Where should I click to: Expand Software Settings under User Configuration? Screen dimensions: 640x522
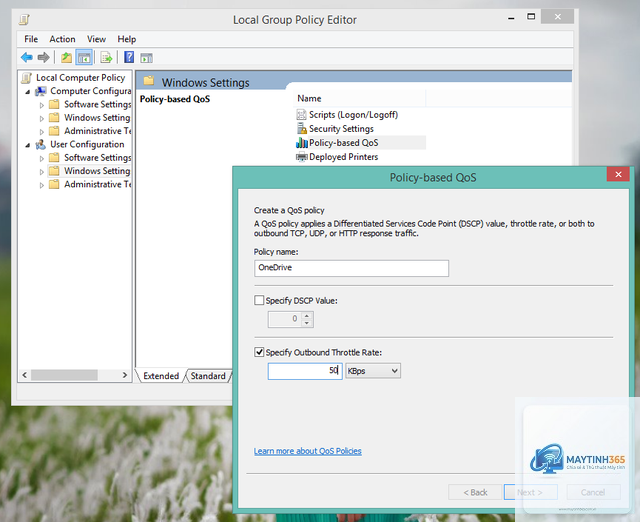[42, 158]
